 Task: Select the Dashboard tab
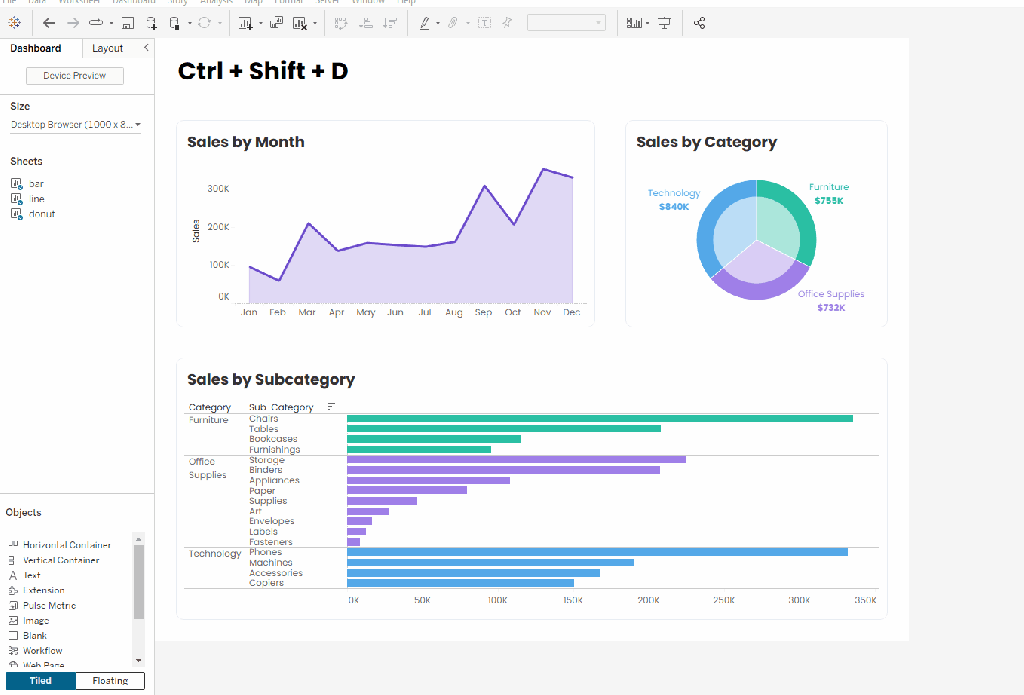36,48
